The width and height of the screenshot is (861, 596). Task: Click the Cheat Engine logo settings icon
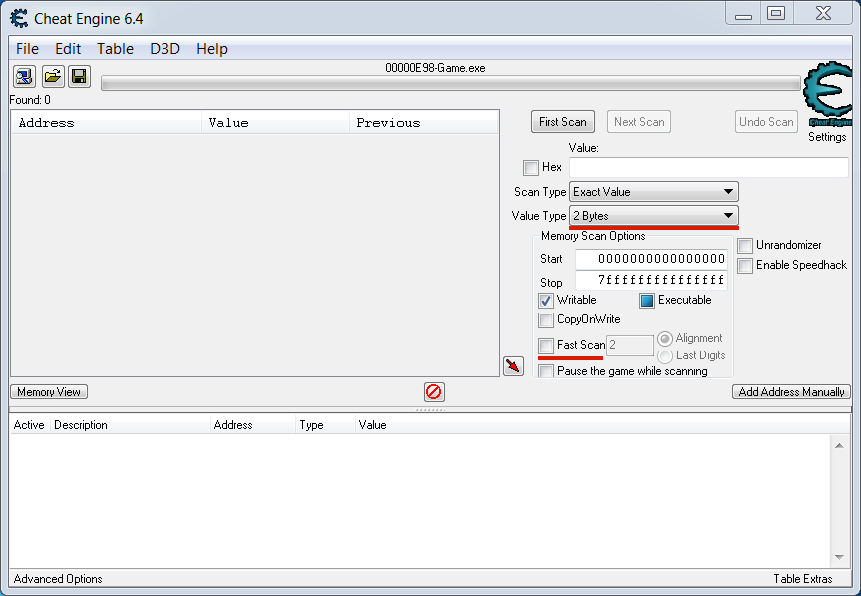click(x=827, y=96)
